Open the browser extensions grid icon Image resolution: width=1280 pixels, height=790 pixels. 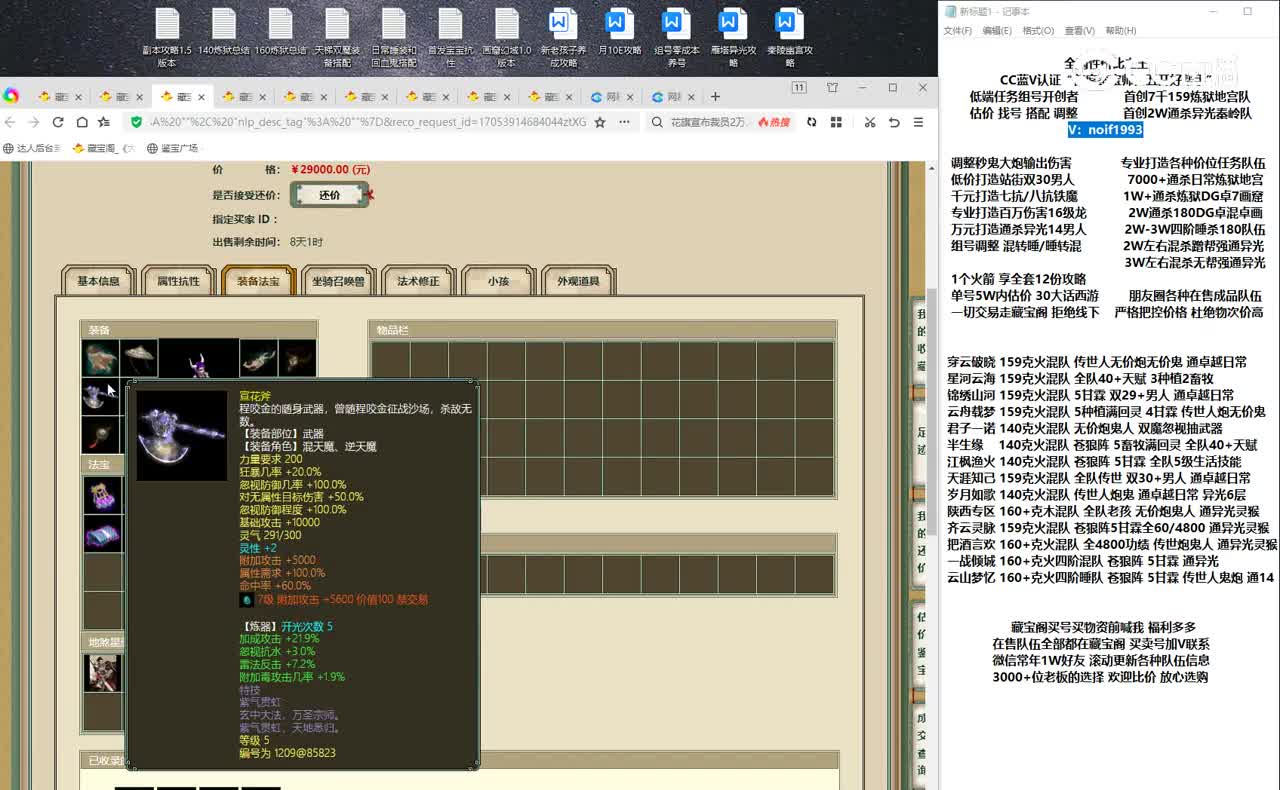[x=835, y=122]
